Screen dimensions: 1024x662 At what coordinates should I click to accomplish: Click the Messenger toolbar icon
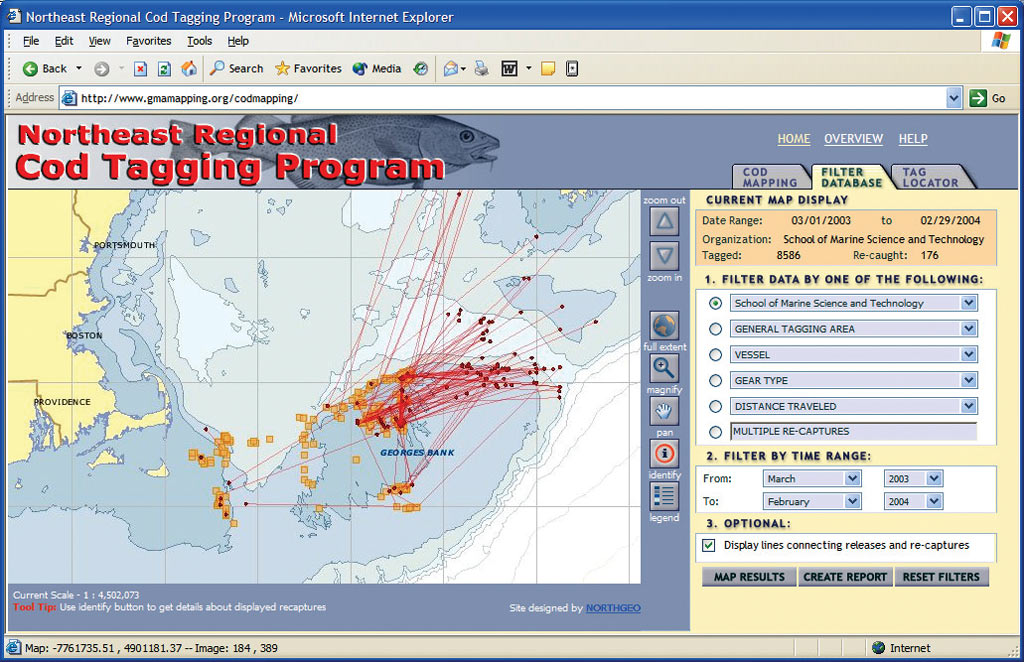(571, 69)
